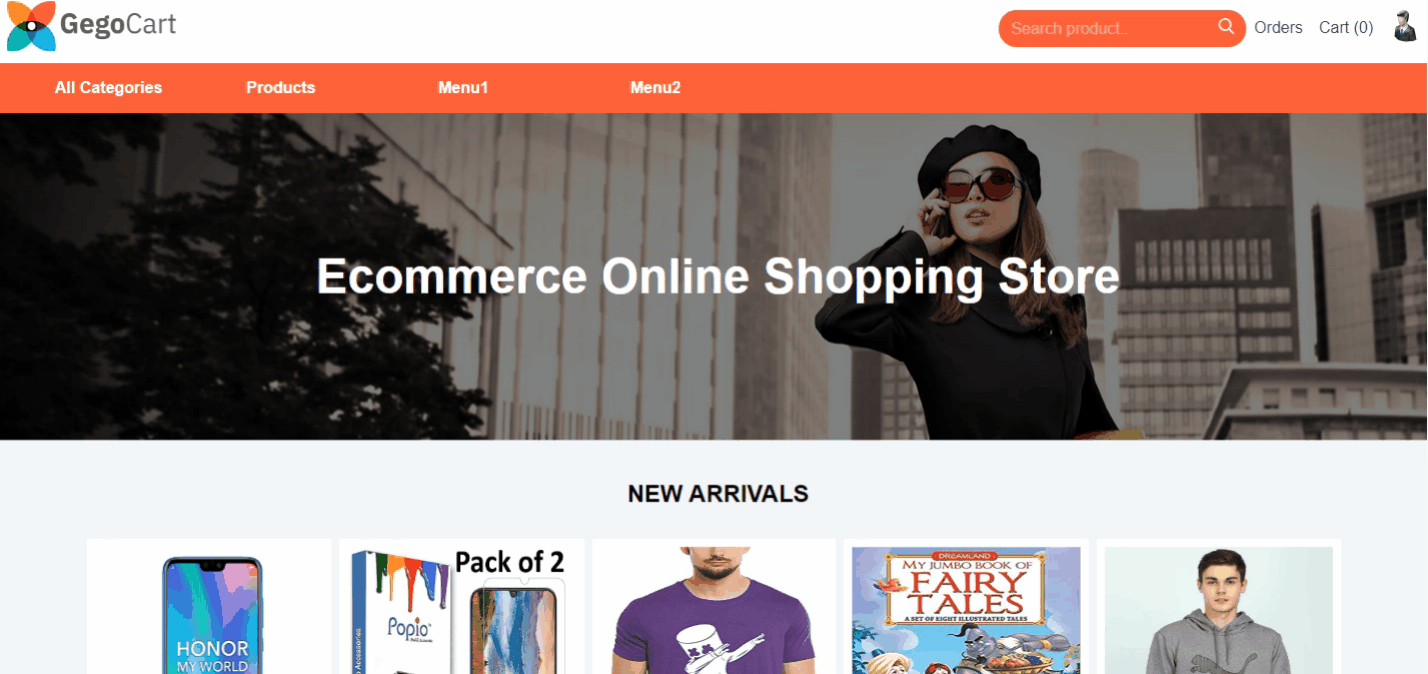The image size is (1428, 674).
Task: Click the NEW ARRIVALS section heading
Action: [x=718, y=493]
